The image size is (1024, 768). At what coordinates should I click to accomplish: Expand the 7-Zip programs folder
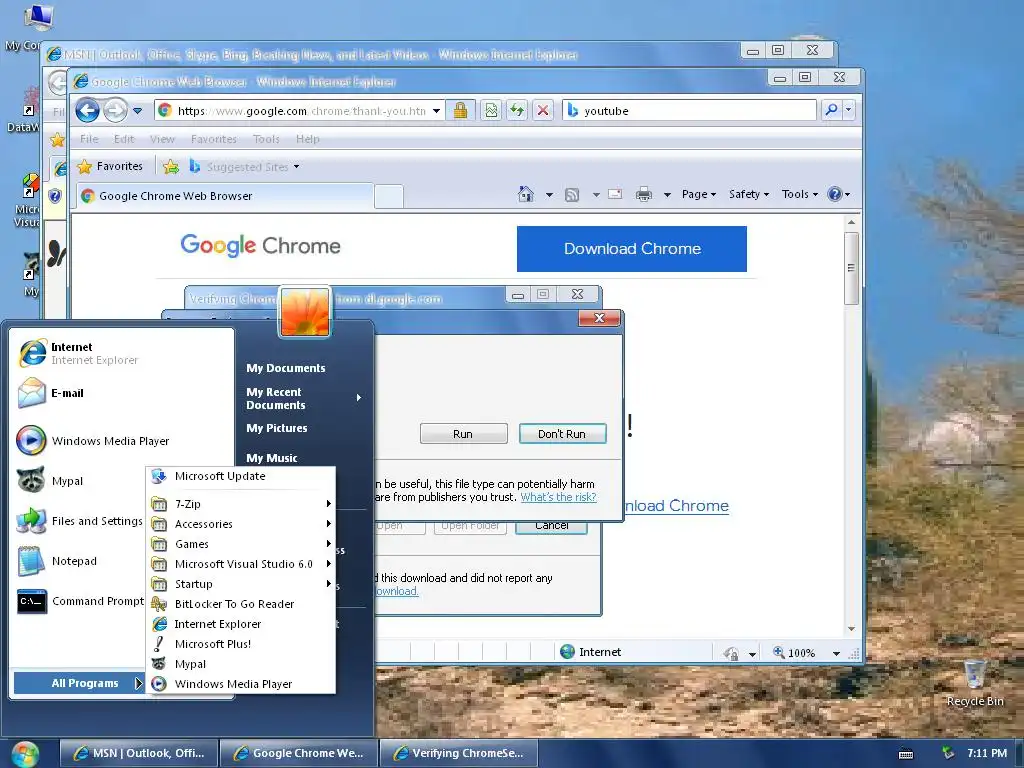click(x=240, y=504)
